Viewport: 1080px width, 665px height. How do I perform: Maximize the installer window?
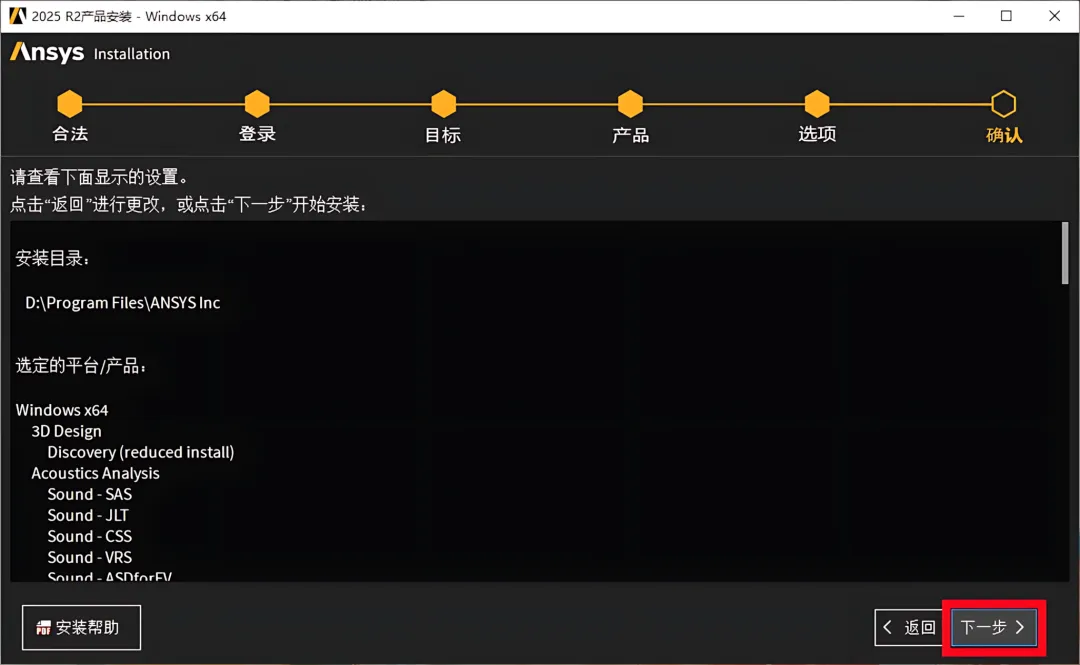[x=1006, y=16]
